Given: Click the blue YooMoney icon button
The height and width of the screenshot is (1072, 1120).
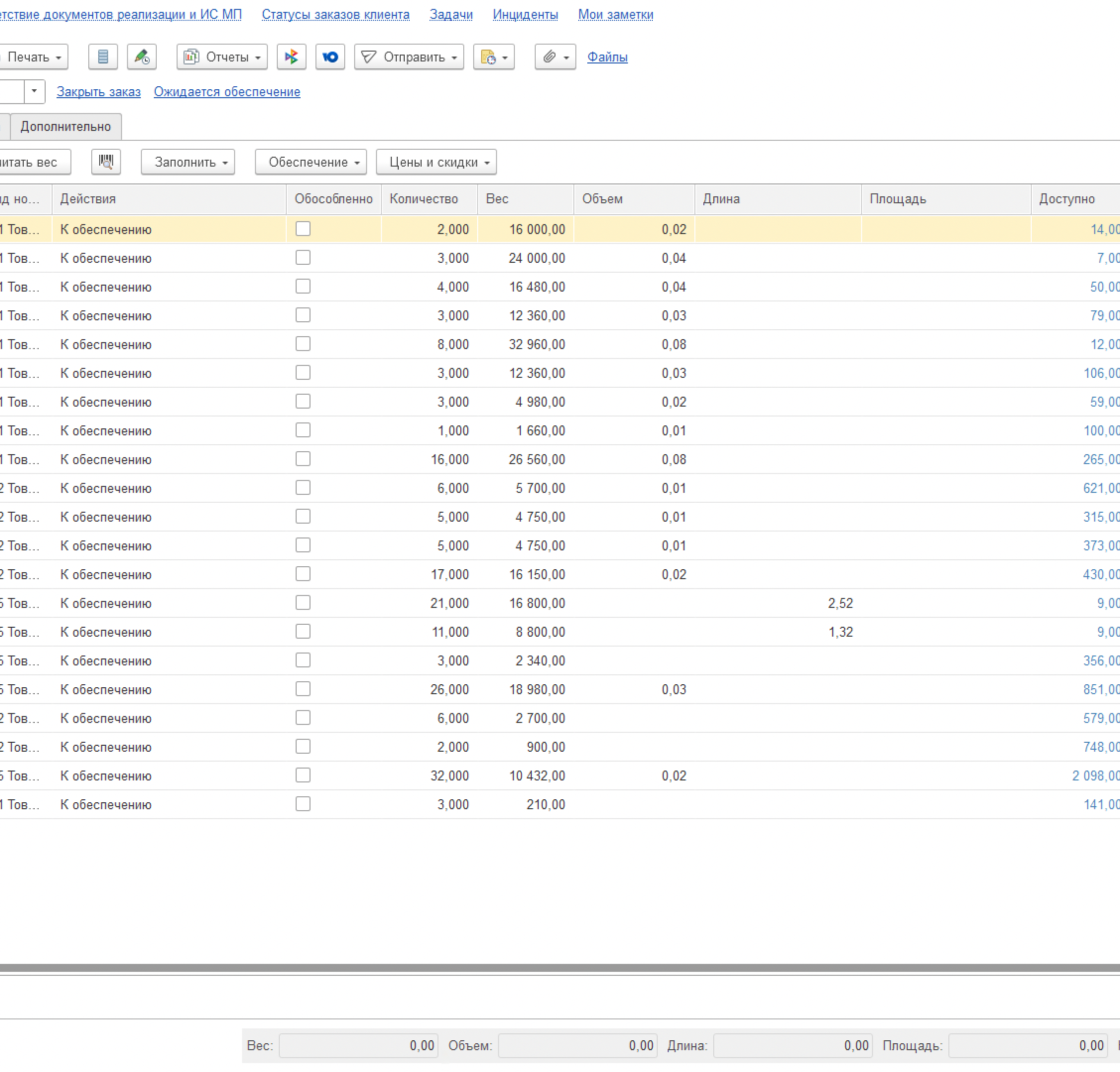Looking at the screenshot, I should click(330, 57).
